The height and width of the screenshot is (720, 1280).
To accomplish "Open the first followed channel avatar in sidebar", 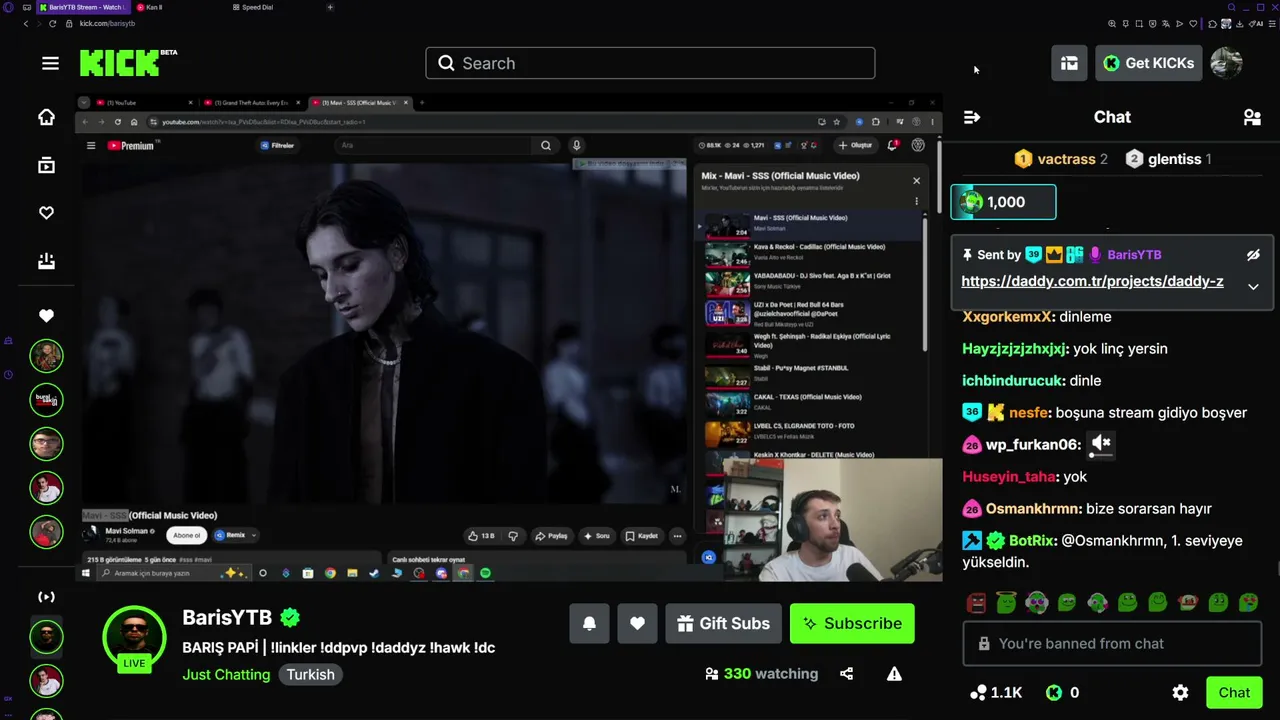I will pos(46,356).
